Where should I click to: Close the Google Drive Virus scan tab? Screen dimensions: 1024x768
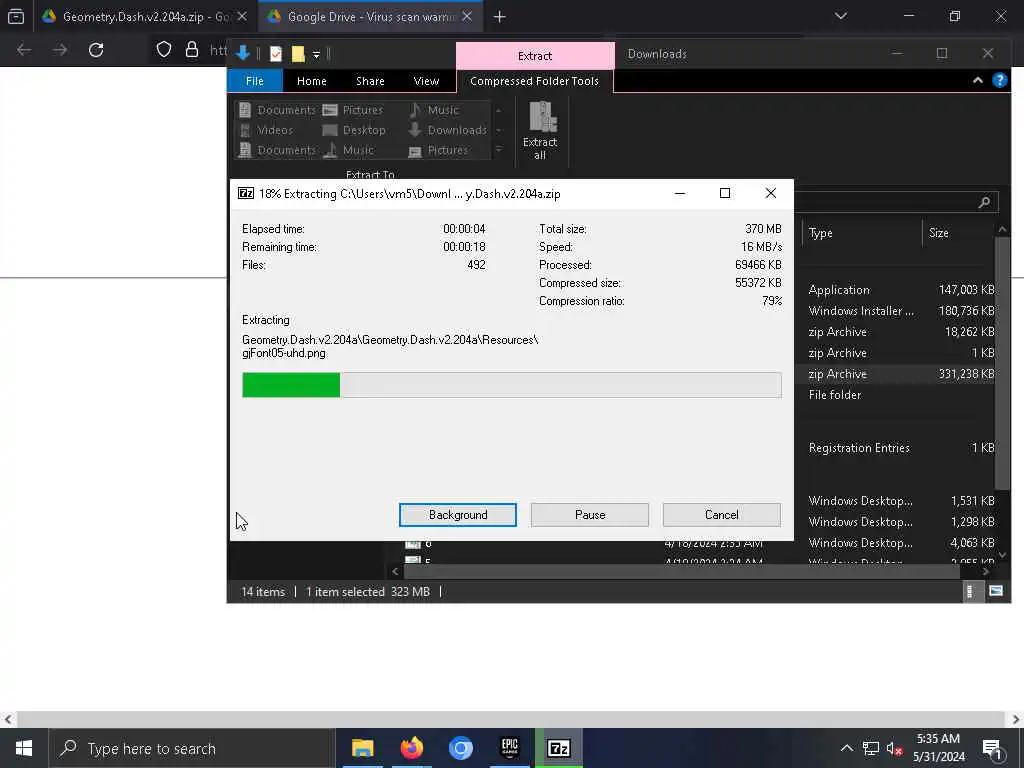tap(467, 16)
